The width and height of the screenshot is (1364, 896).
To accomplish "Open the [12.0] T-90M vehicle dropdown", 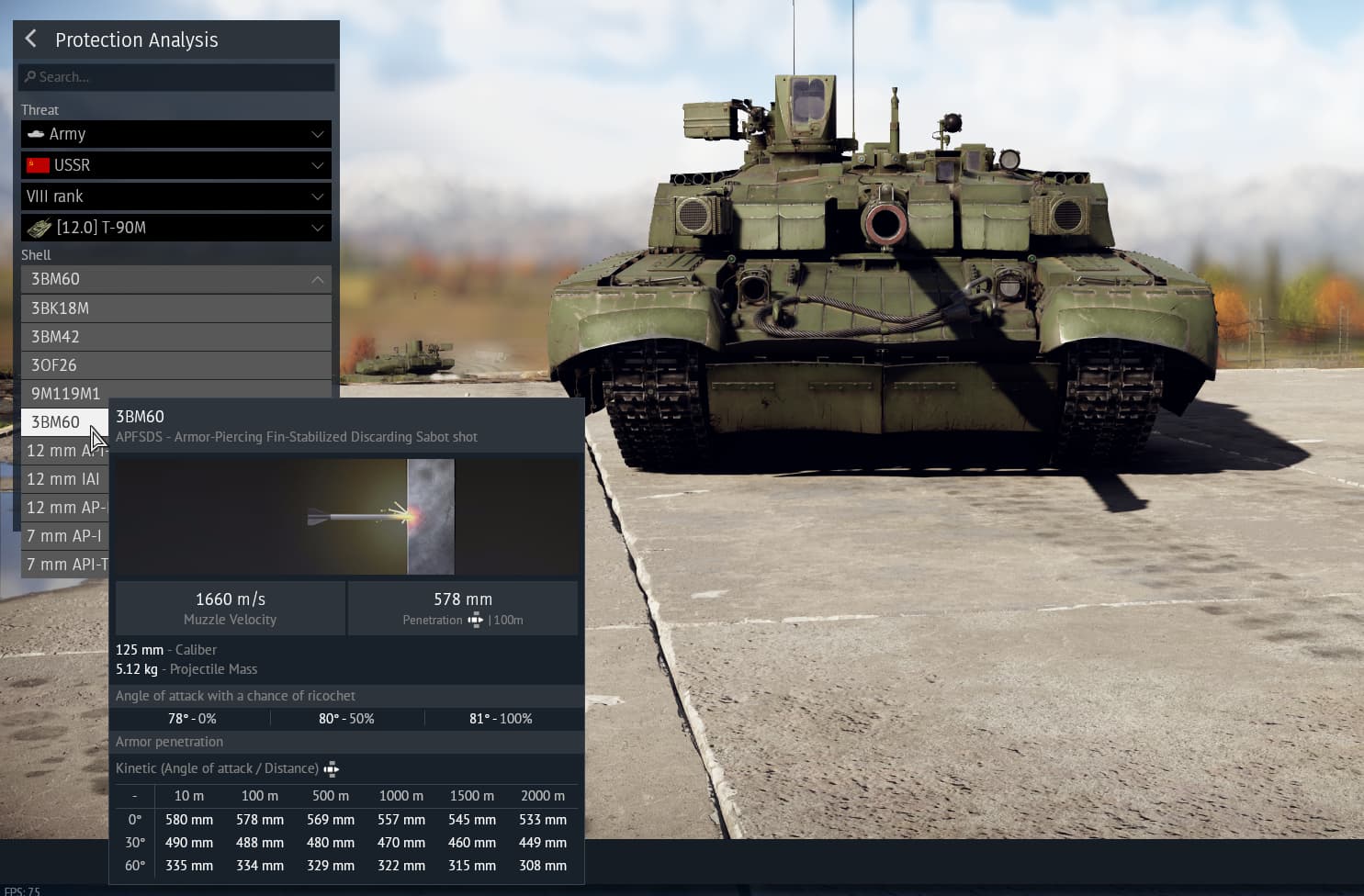I will [176, 228].
